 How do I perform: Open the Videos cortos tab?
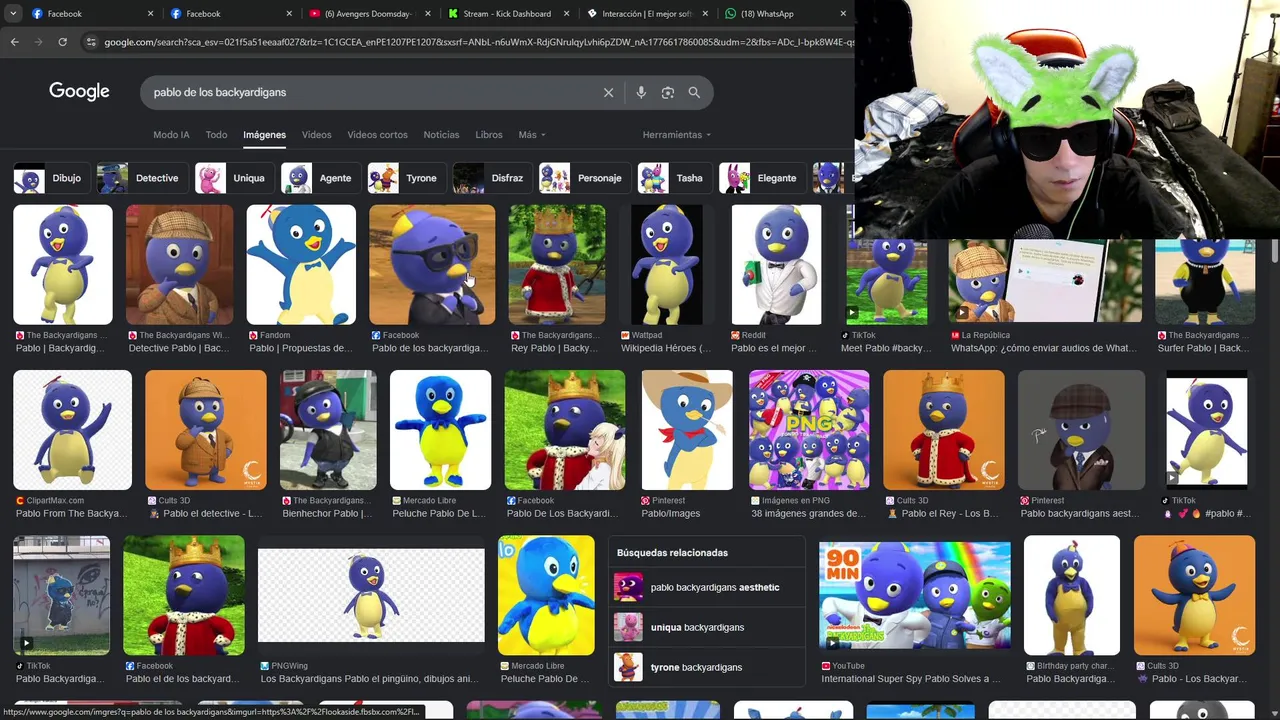(x=377, y=135)
